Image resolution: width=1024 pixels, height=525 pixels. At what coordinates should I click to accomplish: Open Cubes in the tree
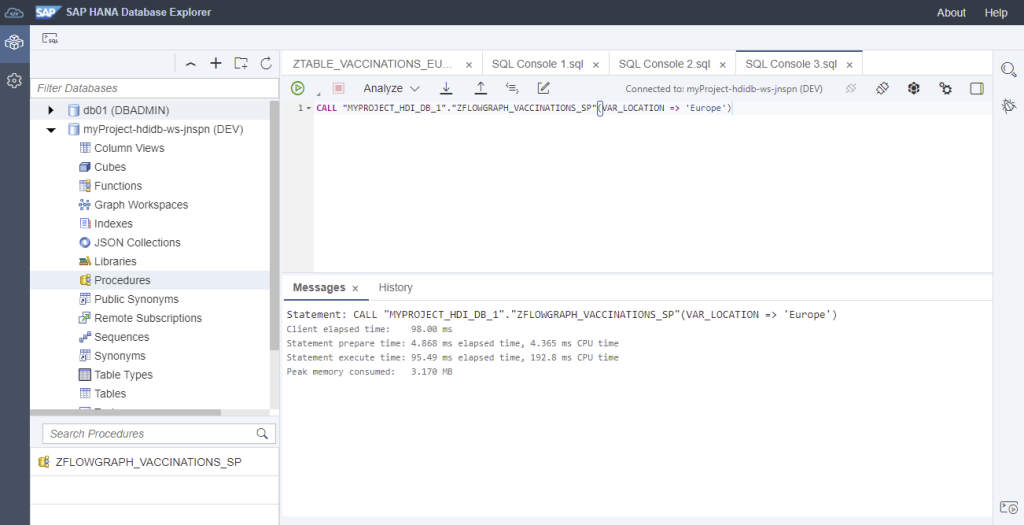click(x=110, y=167)
